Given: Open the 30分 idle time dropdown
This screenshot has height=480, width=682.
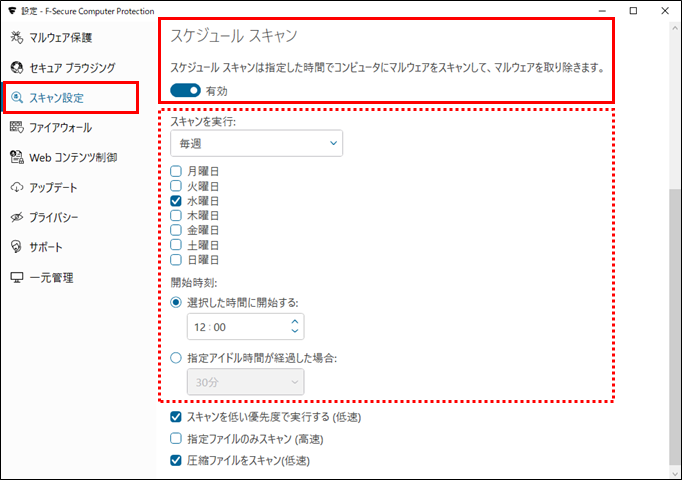Looking at the screenshot, I should pyautogui.click(x=245, y=382).
